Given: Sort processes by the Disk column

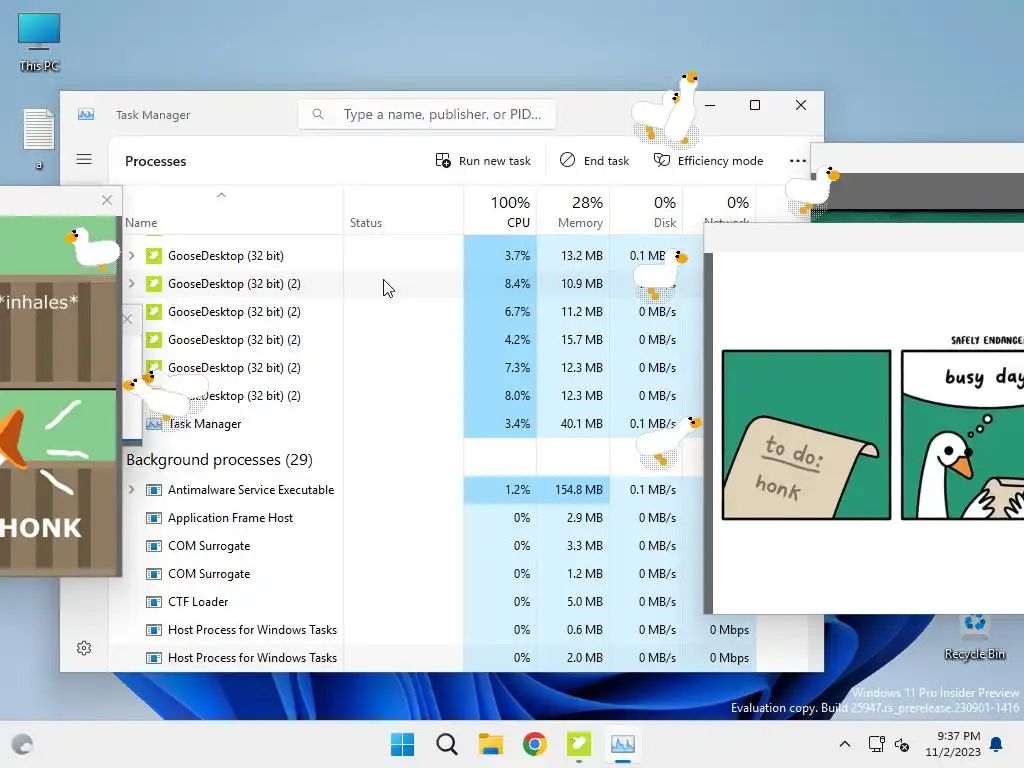Looking at the screenshot, I should pyautogui.click(x=647, y=211).
